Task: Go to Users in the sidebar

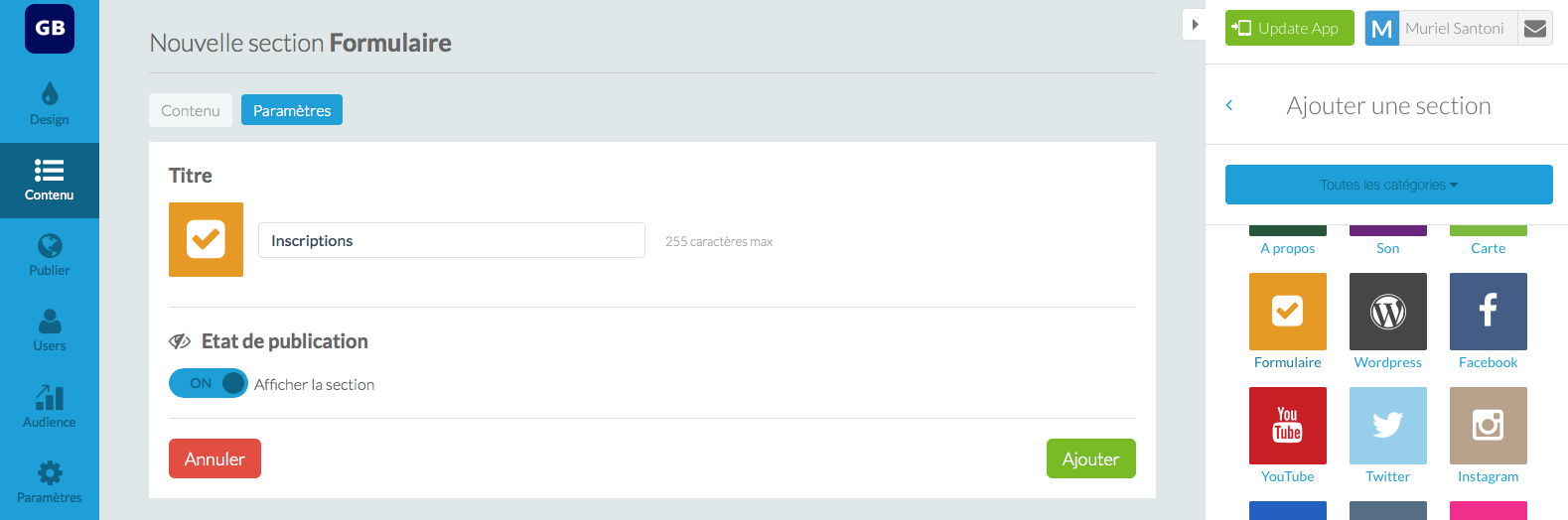Action: click(50, 330)
